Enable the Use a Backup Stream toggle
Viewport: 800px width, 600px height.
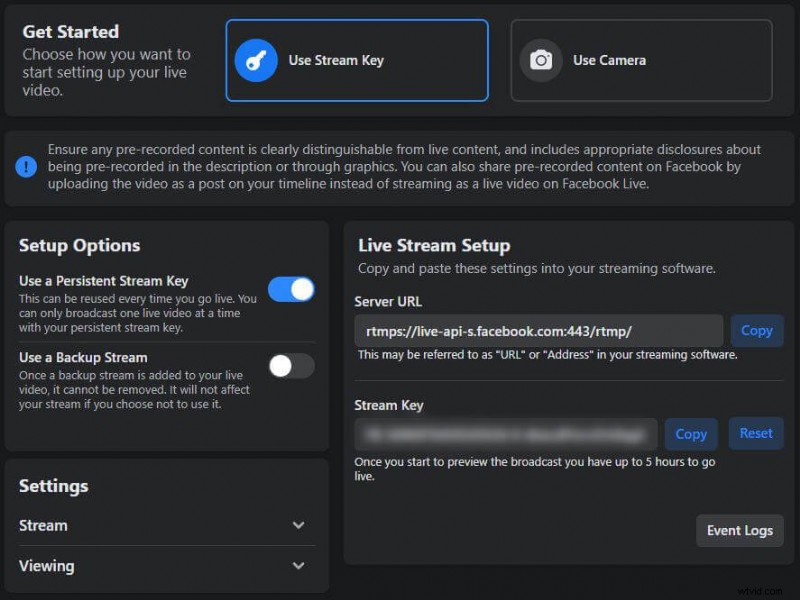click(x=290, y=367)
